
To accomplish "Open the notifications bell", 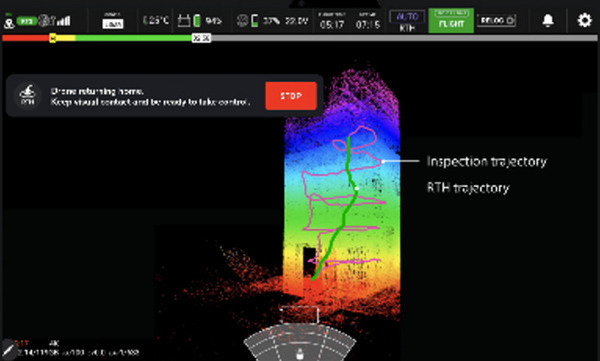I will (548, 20).
